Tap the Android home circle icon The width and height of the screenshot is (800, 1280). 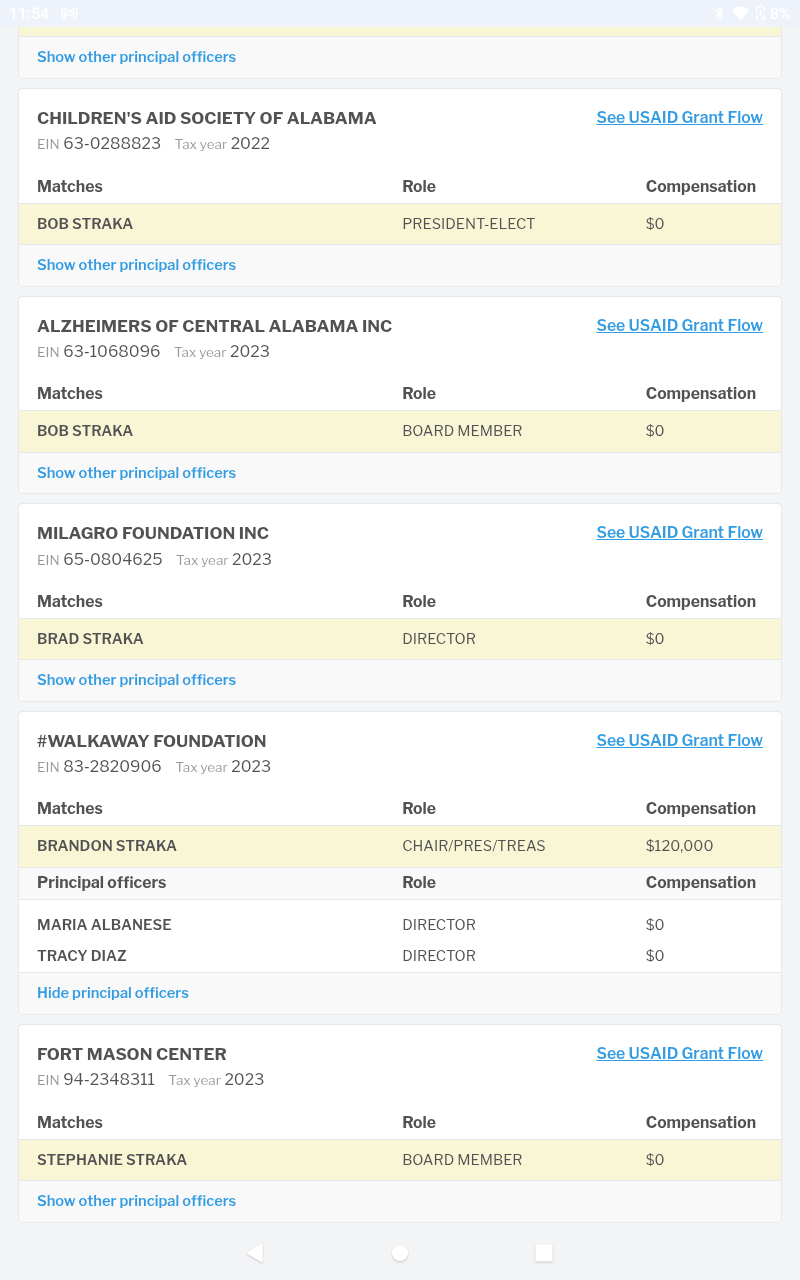pos(400,1253)
